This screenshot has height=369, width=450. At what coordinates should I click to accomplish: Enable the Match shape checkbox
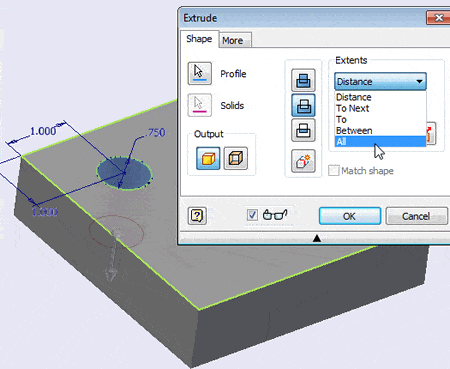click(x=333, y=171)
